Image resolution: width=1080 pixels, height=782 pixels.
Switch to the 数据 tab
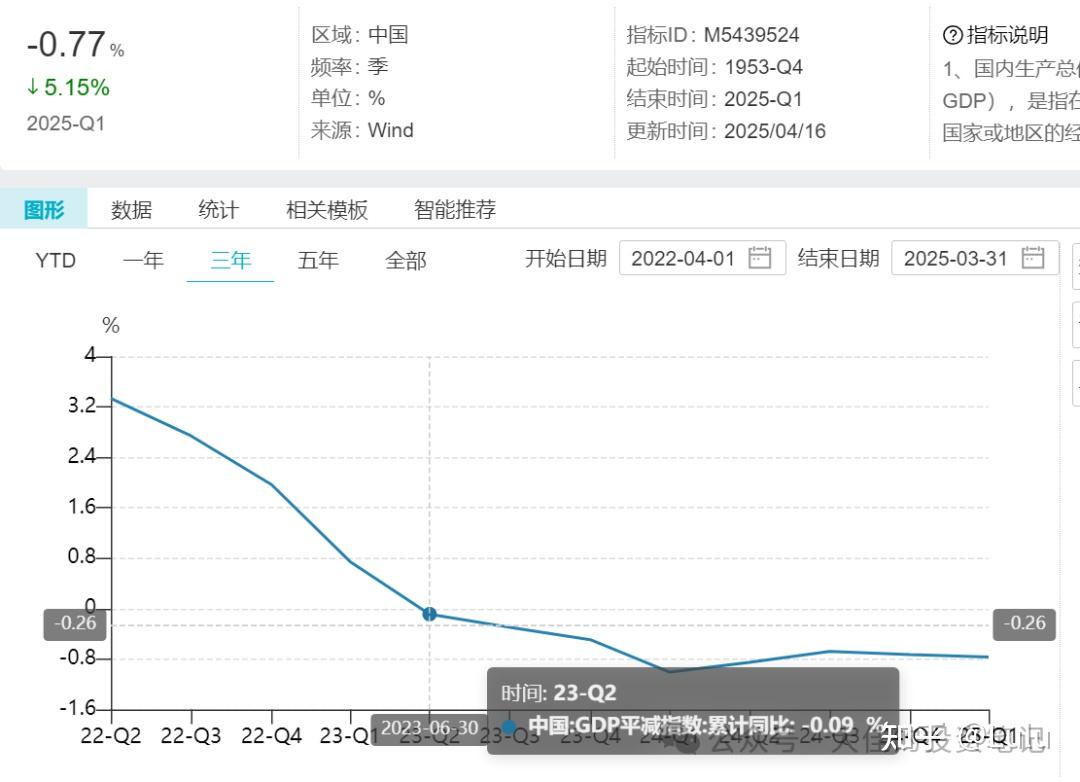130,210
